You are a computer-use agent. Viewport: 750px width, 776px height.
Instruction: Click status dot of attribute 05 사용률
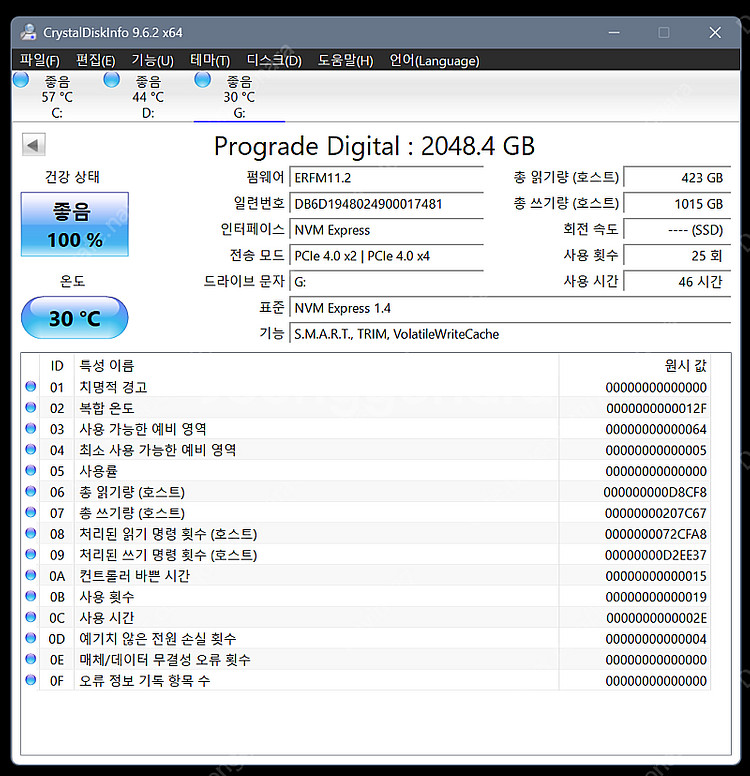pyautogui.click(x=31, y=470)
